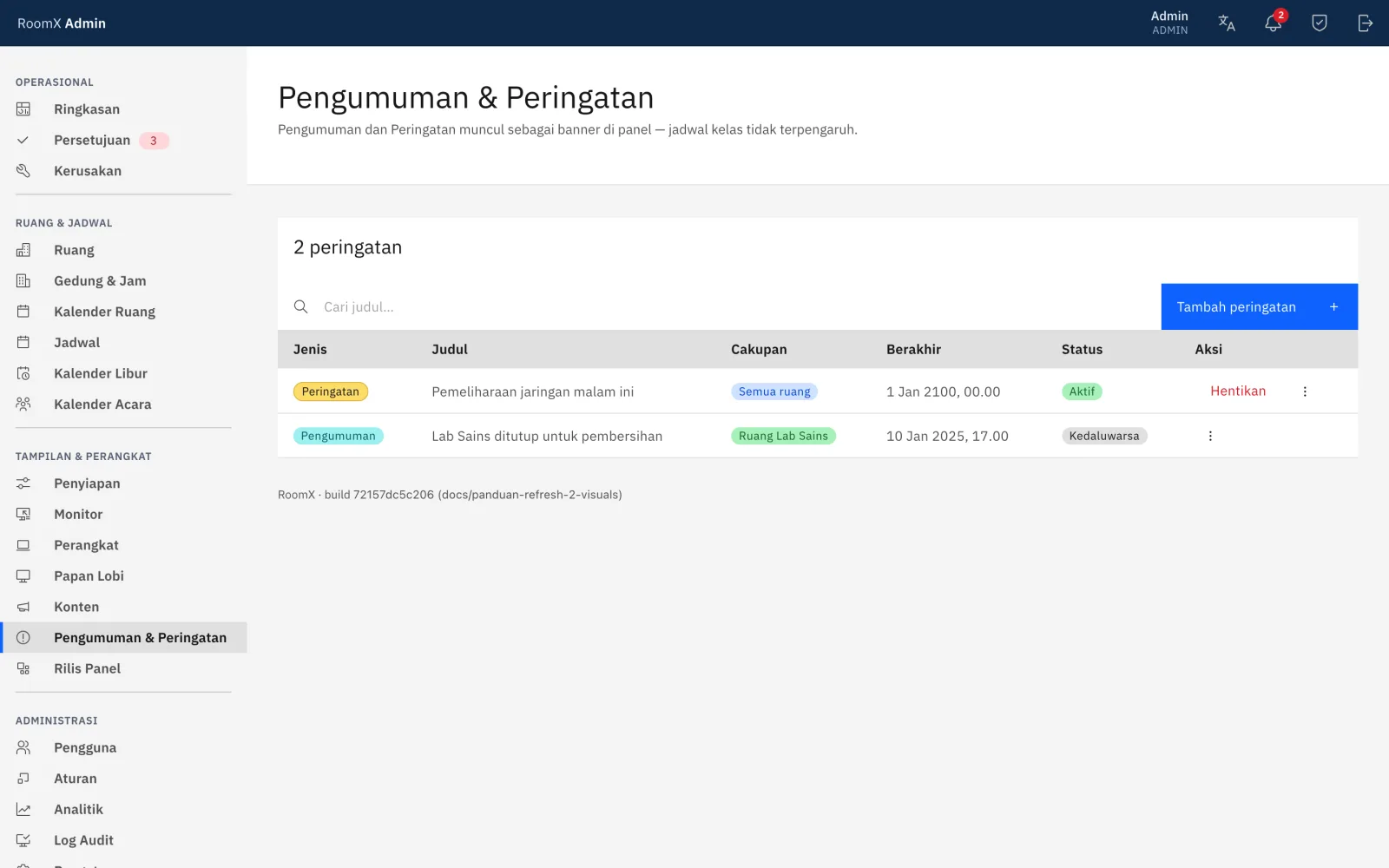This screenshot has height=868, width=1389.
Task: Click the Ringkasan sidebar icon
Action: coord(23,109)
